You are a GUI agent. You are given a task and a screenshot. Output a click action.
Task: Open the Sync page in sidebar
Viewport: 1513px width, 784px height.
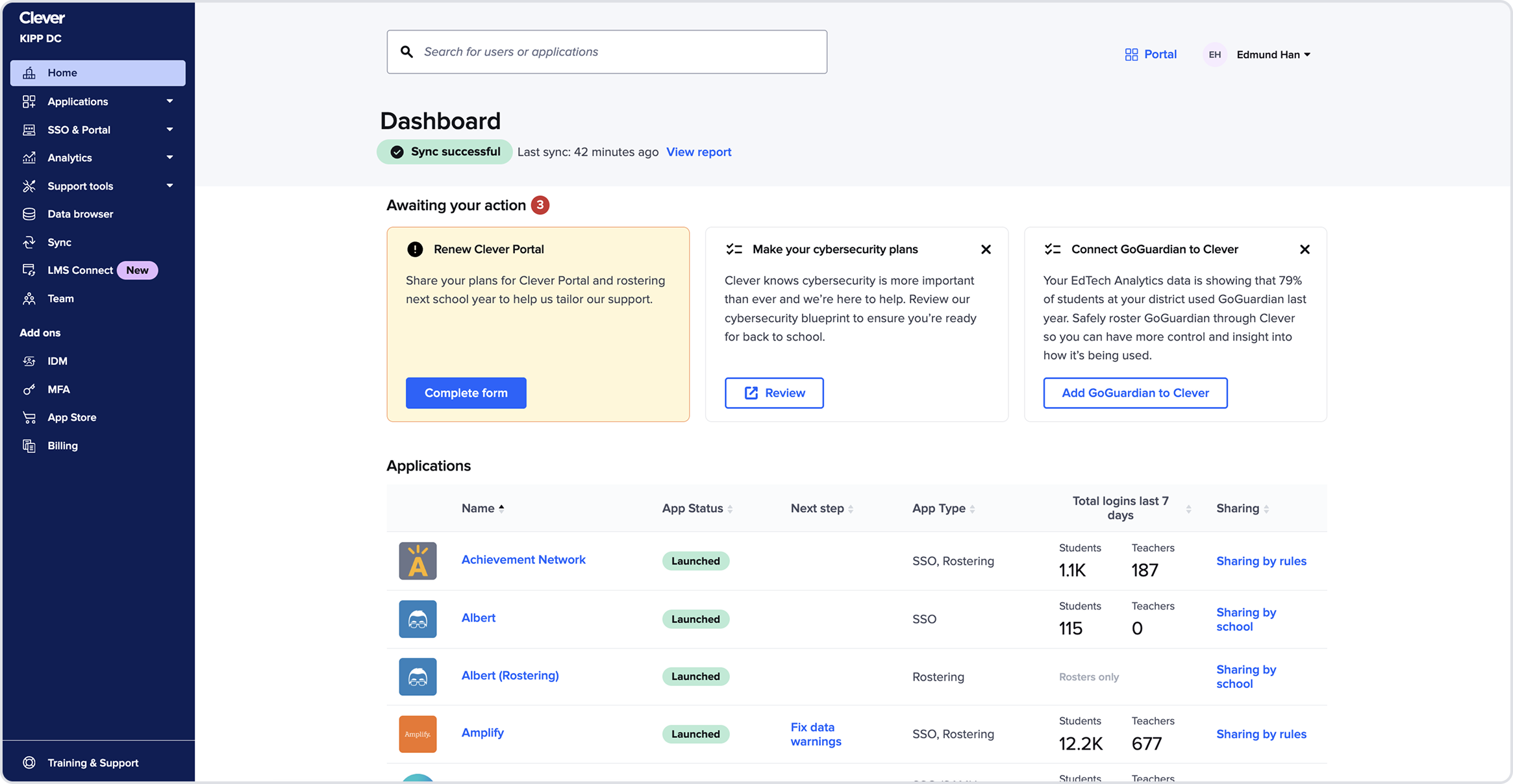pos(58,242)
